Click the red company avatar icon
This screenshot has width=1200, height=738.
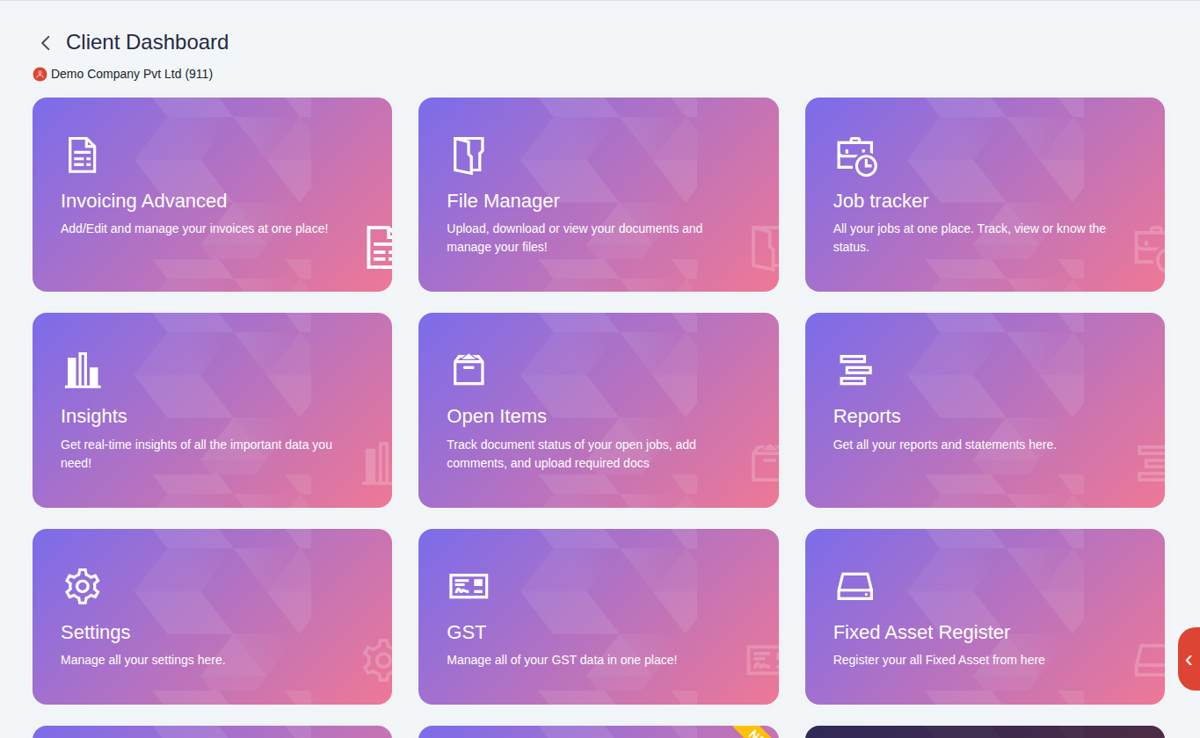pyautogui.click(x=40, y=74)
